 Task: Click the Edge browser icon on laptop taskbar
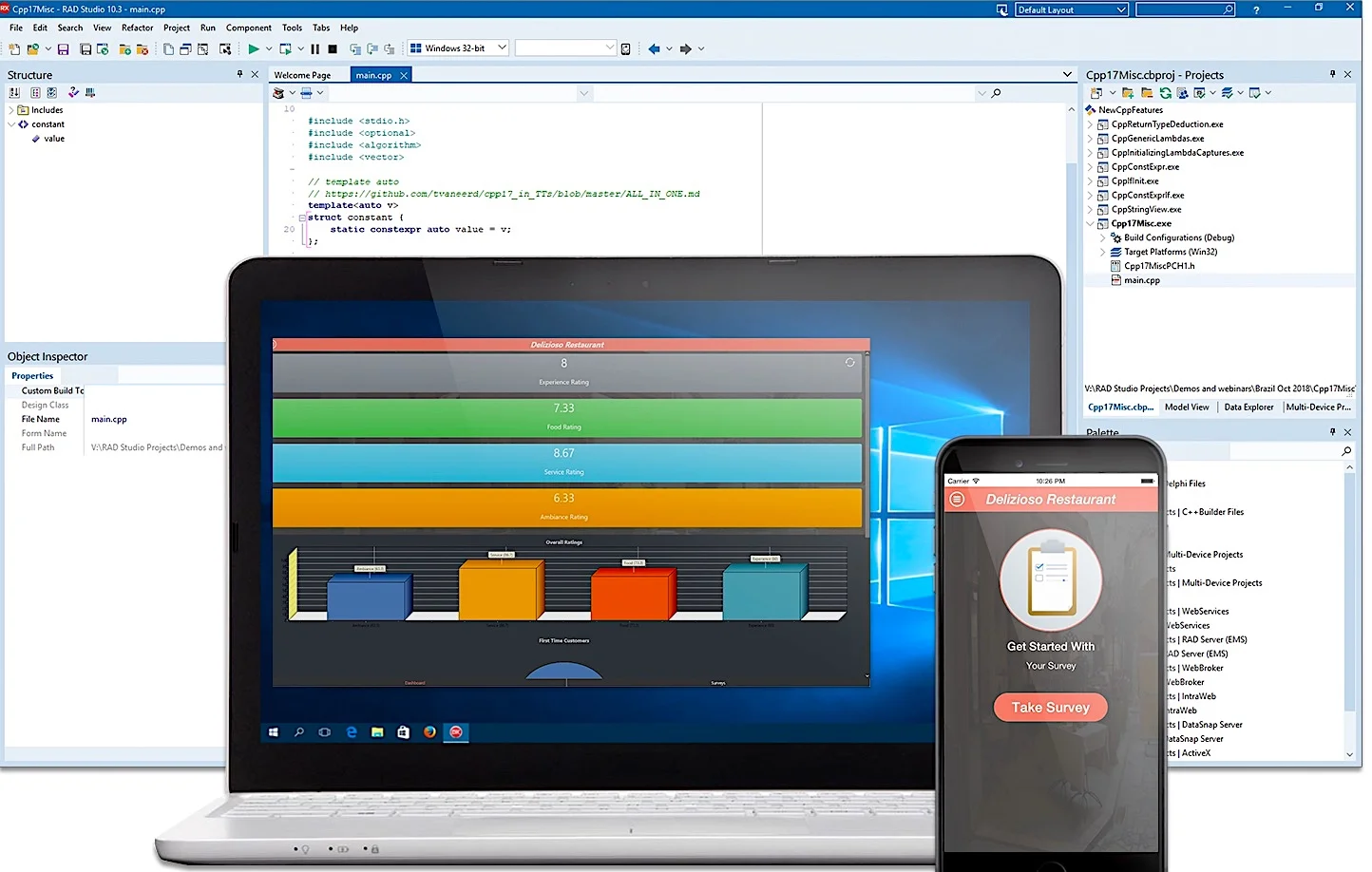[352, 732]
